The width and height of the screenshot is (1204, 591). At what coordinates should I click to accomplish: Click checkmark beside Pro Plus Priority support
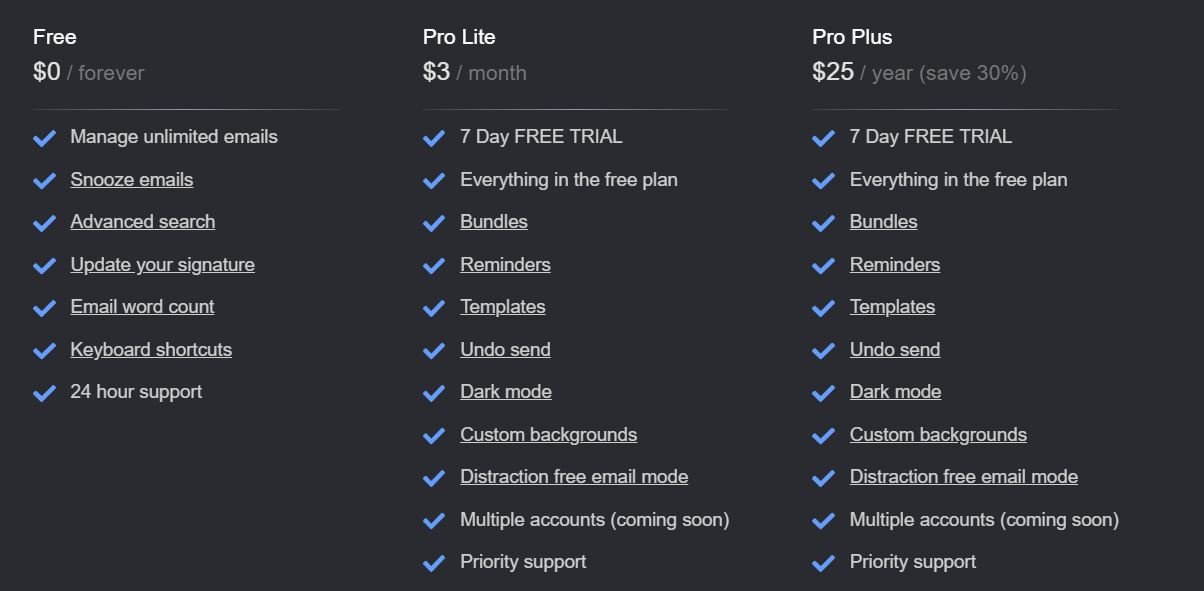[x=823, y=563]
